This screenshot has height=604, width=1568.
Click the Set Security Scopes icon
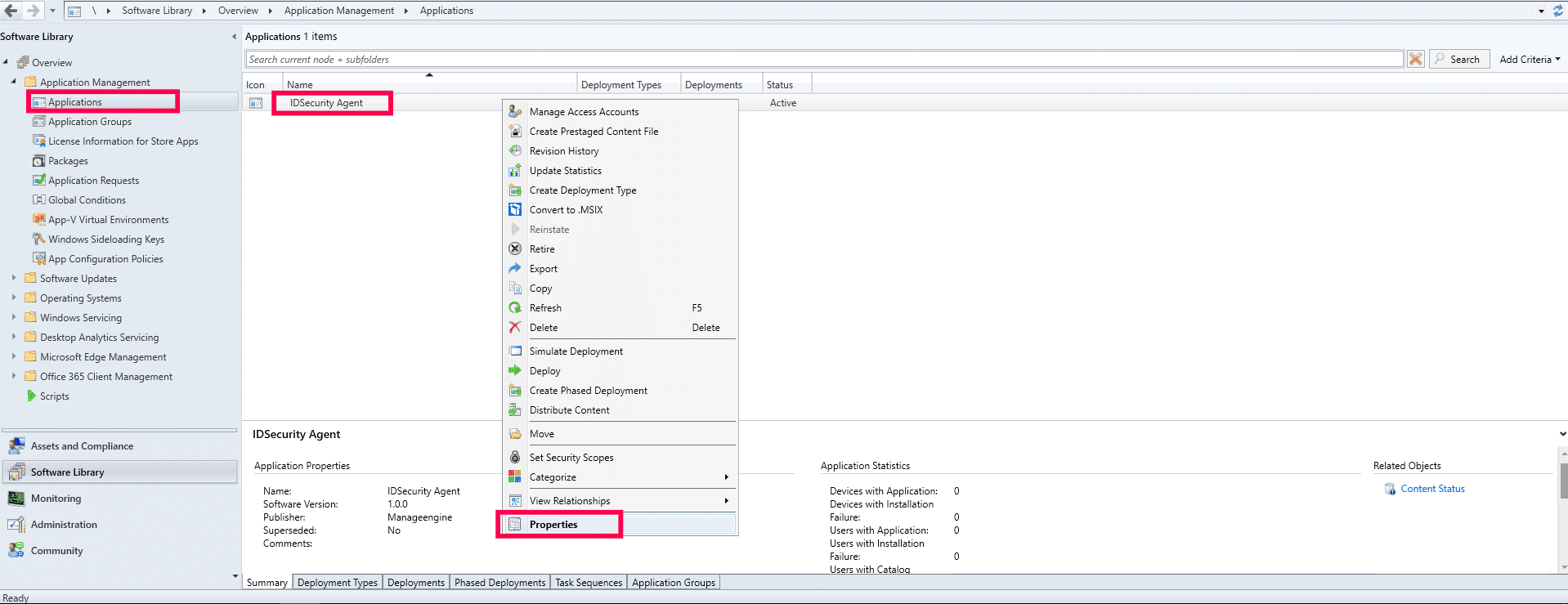pyautogui.click(x=515, y=458)
